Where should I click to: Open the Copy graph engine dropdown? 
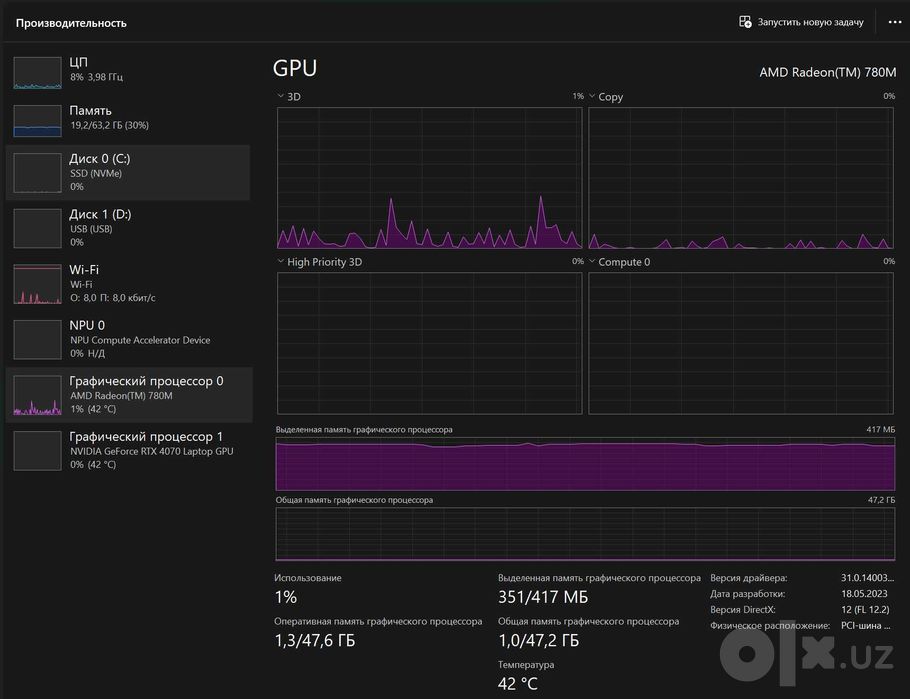pos(592,96)
